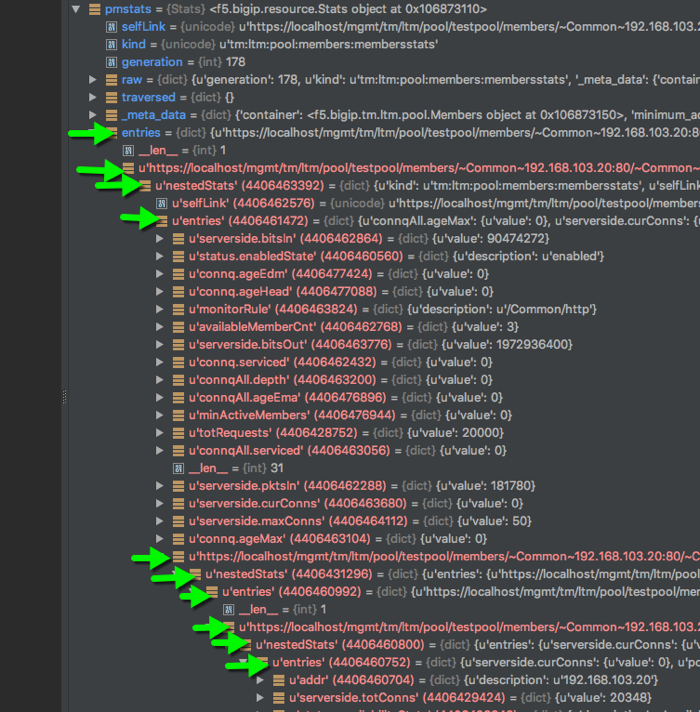700x712 pixels.
Task: Expand u'connq.ageEdm' entry
Action: tap(159, 274)
